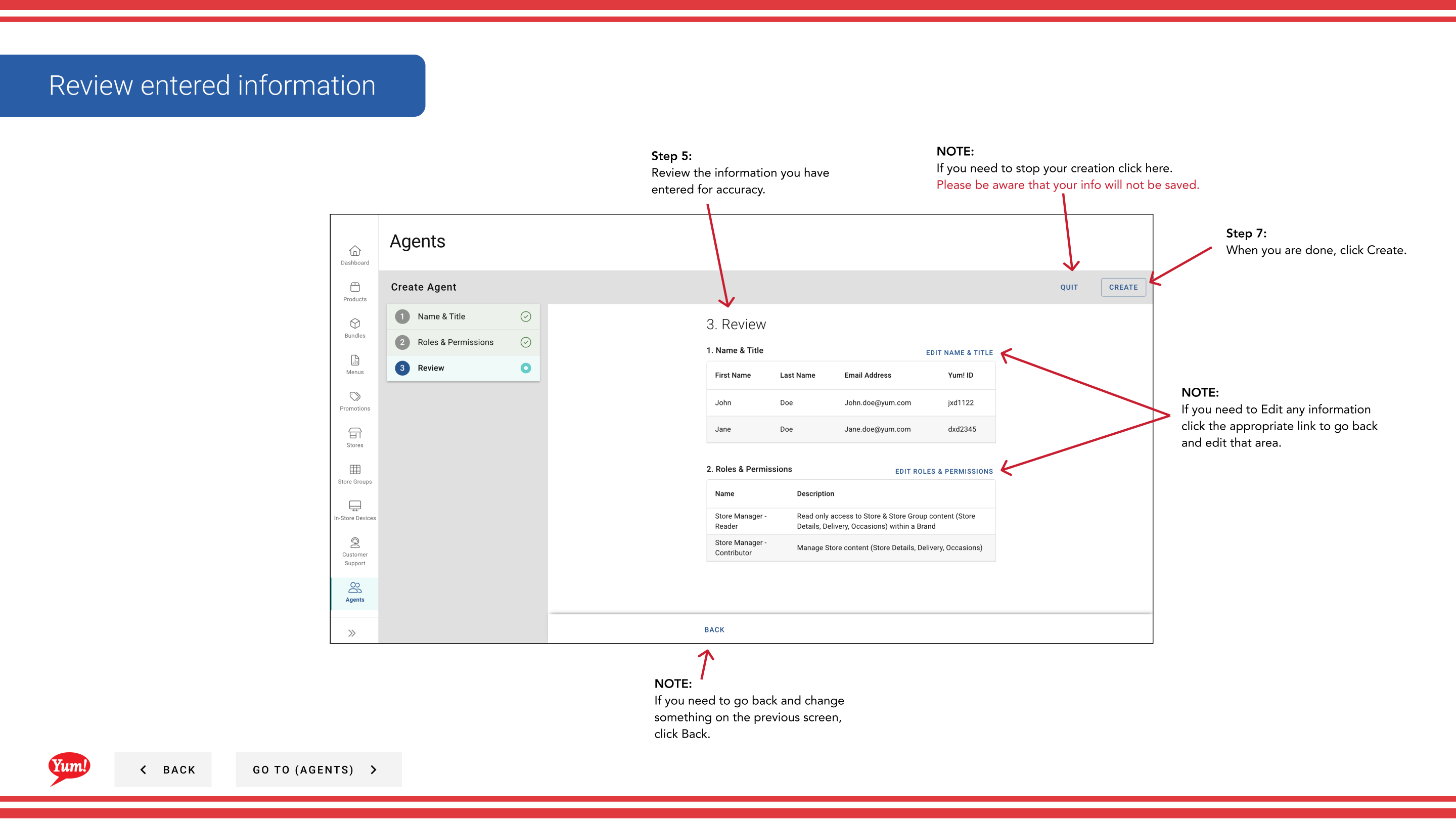The width and height of the screenshot is (1456, 819).
Task: Open the In-Store Devices monitor icon
Action: (x=355, y=506)
